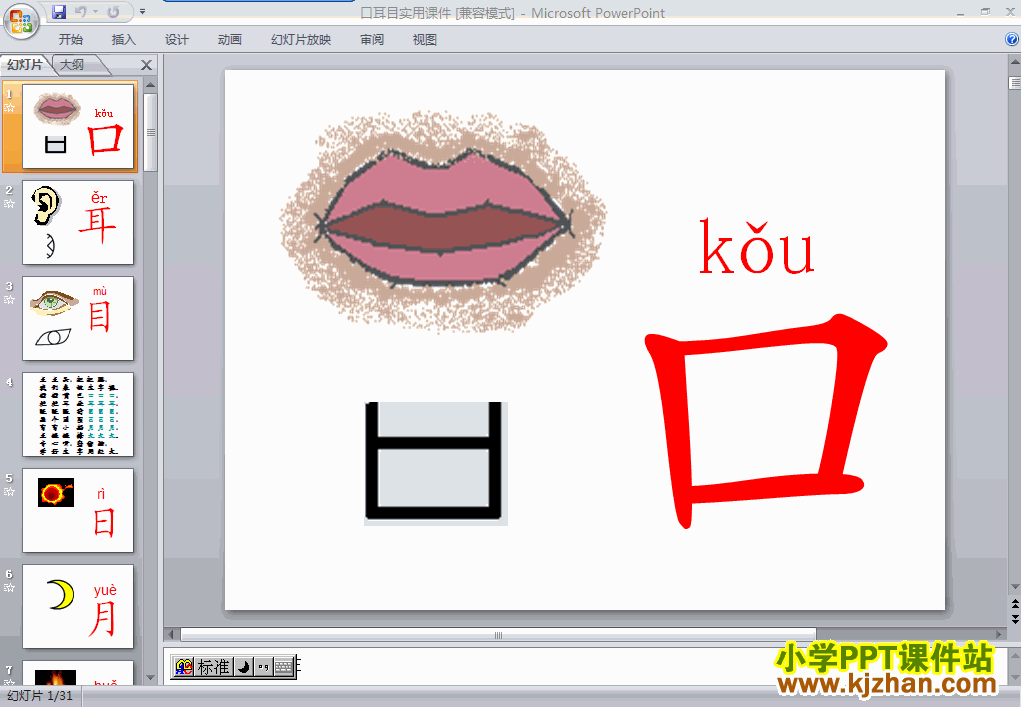Screen dimensions: 1021x707
Task: Select slide 1 thumbnail with 口
Action: pyautogui.click(x=78, y=126)
